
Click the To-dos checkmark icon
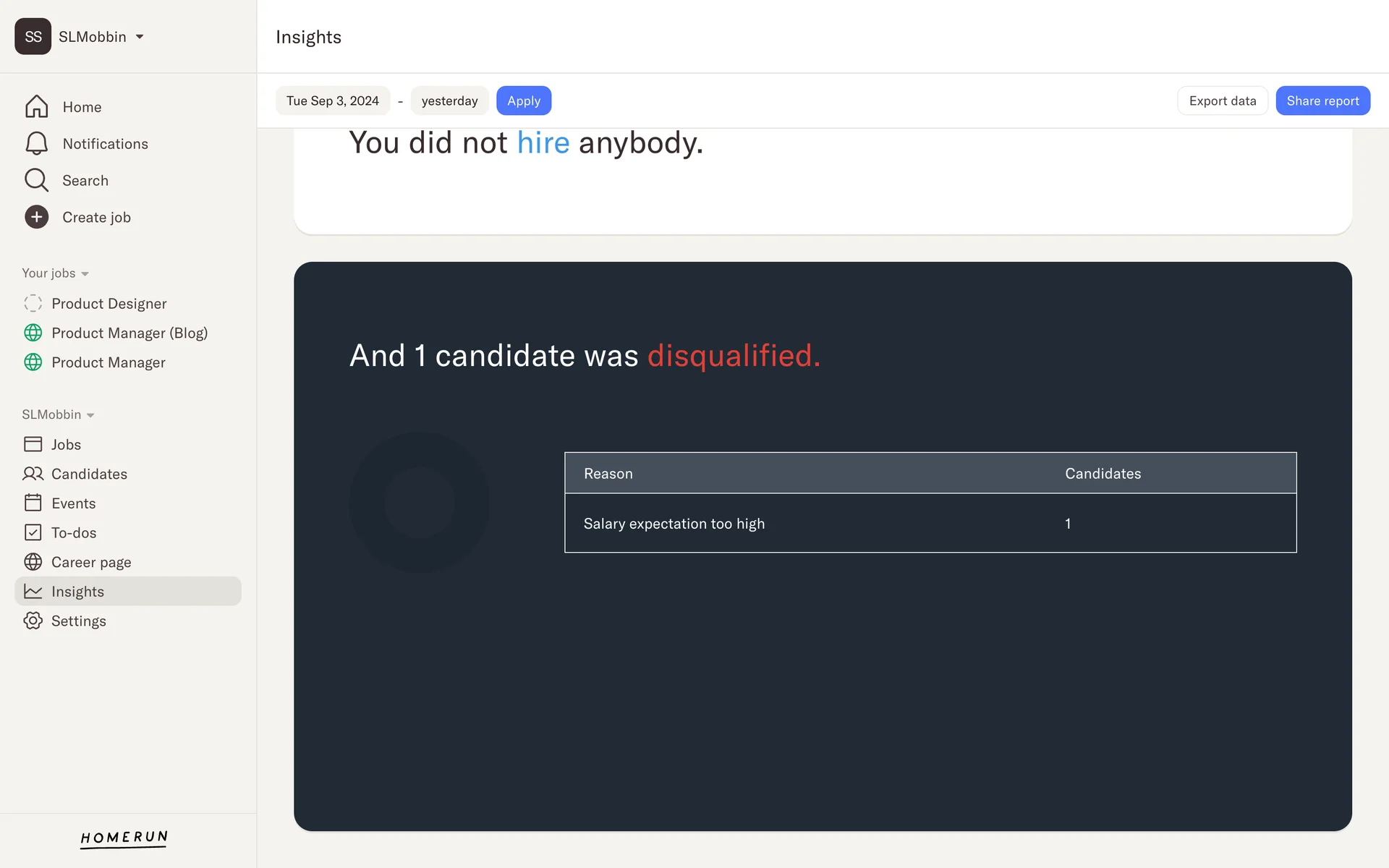pos(33,532)
